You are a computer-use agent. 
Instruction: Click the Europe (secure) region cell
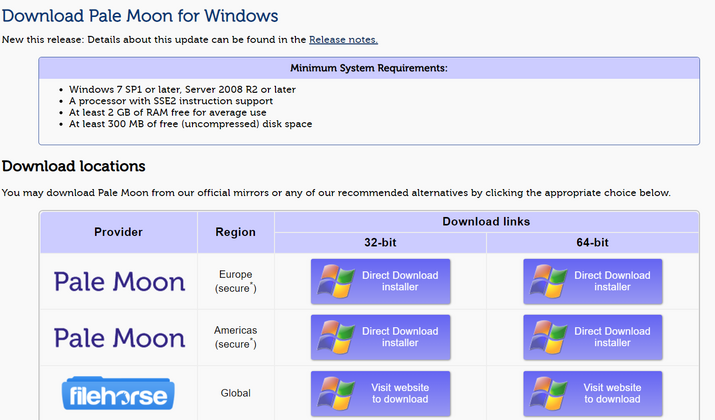point(235,281)
